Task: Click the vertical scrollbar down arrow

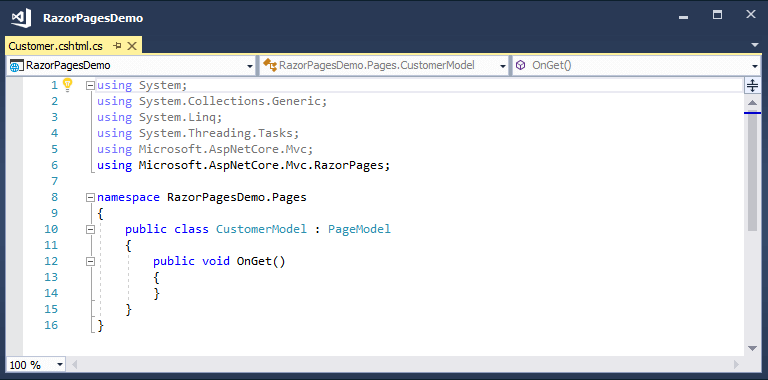Action: (x=752, y=348)
